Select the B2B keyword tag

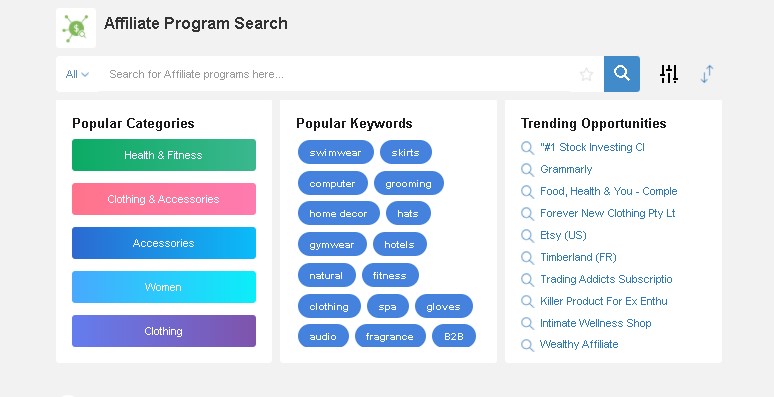click(454, 337)
